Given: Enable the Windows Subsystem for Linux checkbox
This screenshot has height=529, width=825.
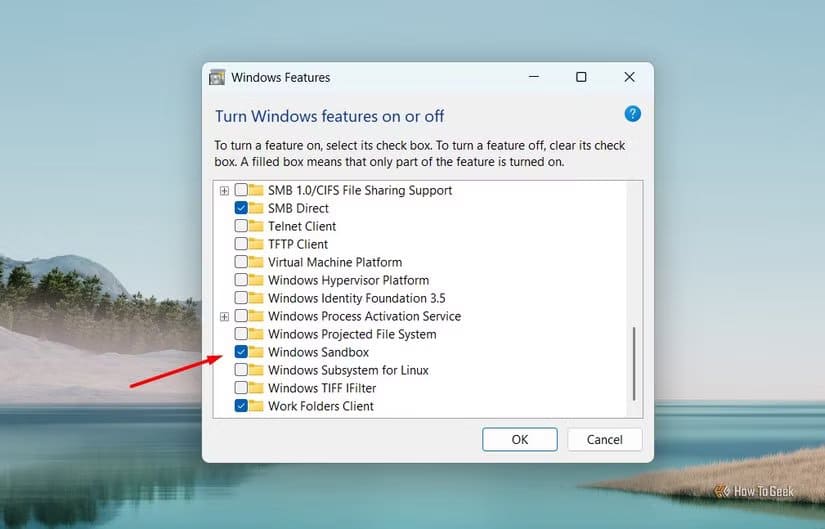Looking at the screenshot, I should (x=241, y=370).
